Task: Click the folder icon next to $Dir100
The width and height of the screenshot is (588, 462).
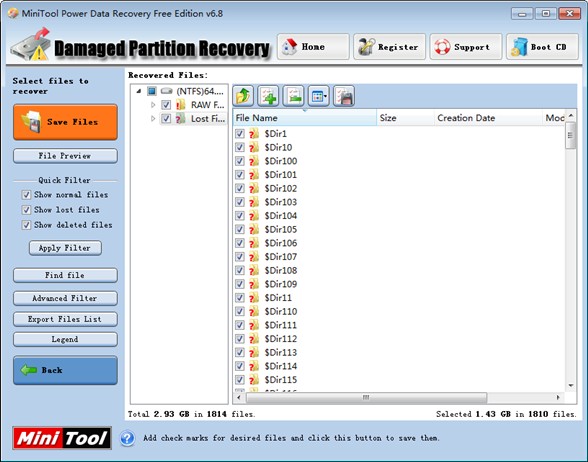Action: 254,161
